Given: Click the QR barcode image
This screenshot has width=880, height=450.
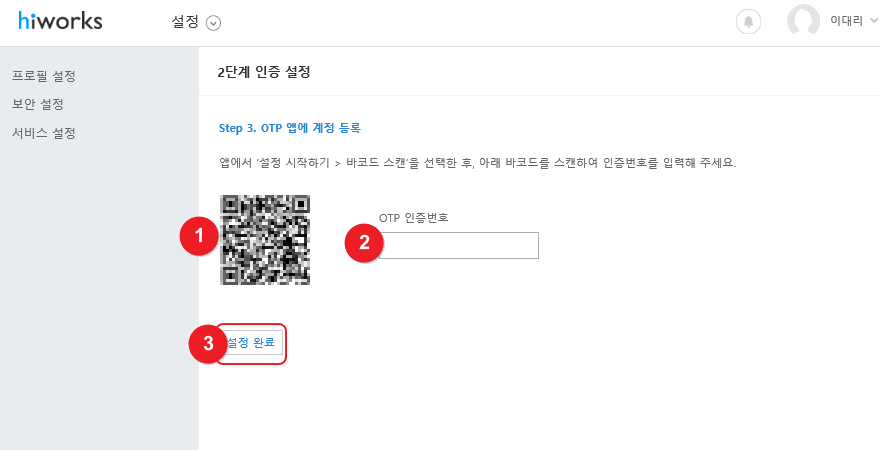Looking at the screenshot, I should click(265, 240).
